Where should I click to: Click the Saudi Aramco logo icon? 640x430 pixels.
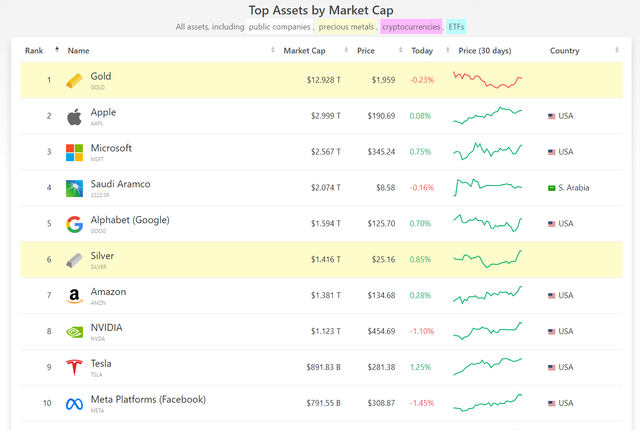coord(74,188)
